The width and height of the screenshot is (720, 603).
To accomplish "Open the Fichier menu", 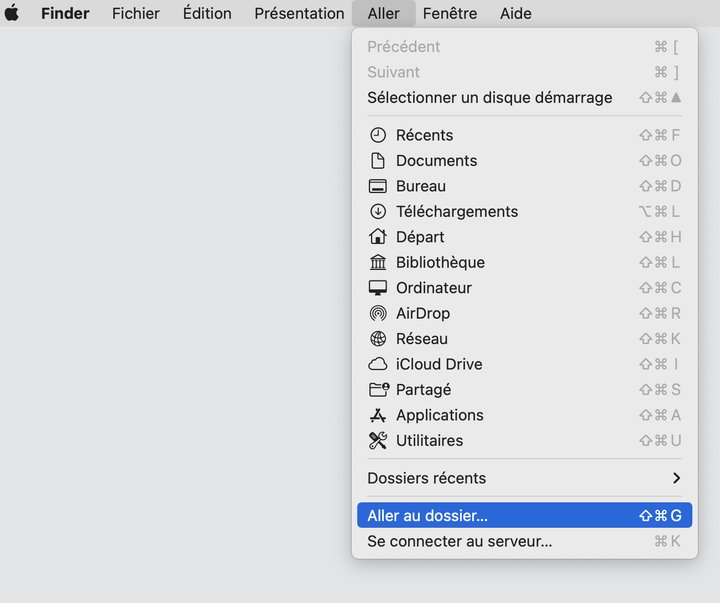I will [136, 13].
